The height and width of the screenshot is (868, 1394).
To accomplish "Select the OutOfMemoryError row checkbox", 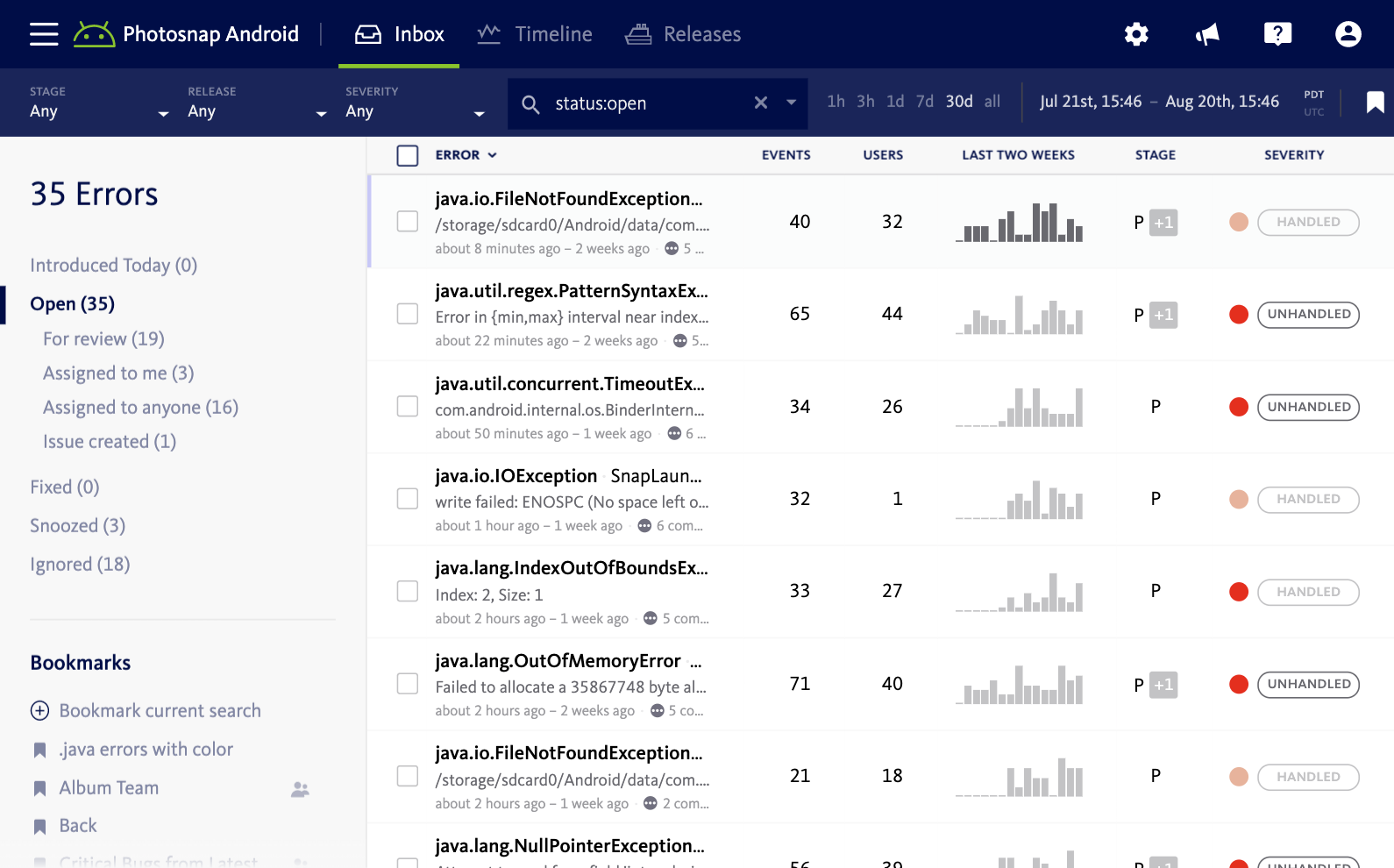I will click(x=408, y=684).
